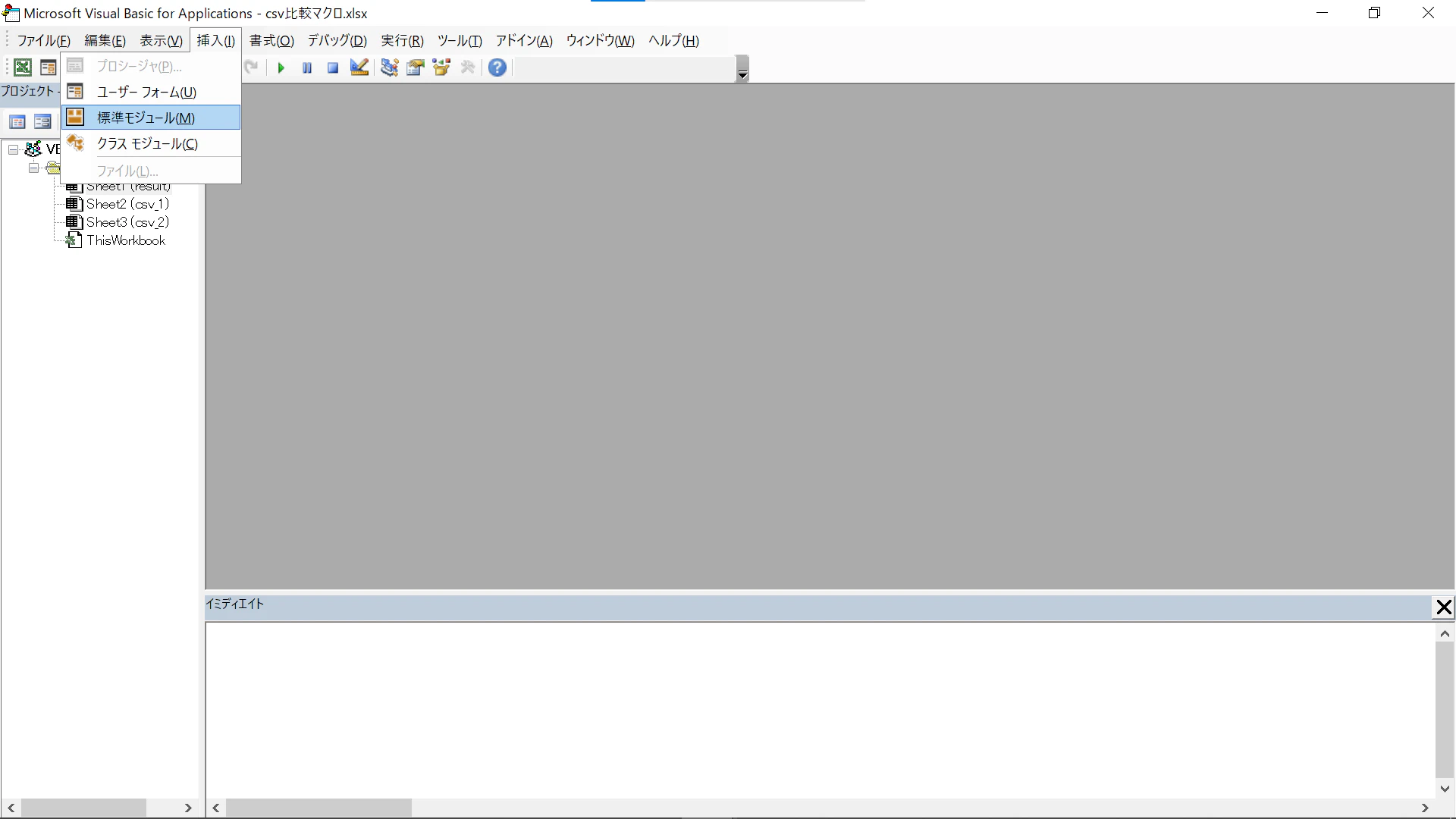Select Sheet2 (csv_1) in the project tree

click(x=127, y=204)
